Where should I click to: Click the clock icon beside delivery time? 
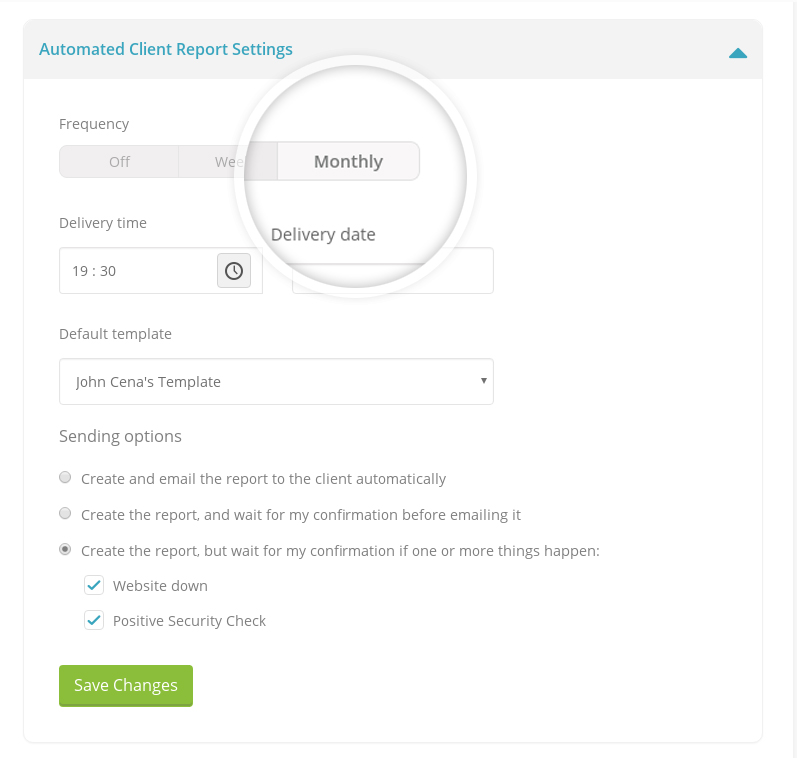(x=234, y=271)
